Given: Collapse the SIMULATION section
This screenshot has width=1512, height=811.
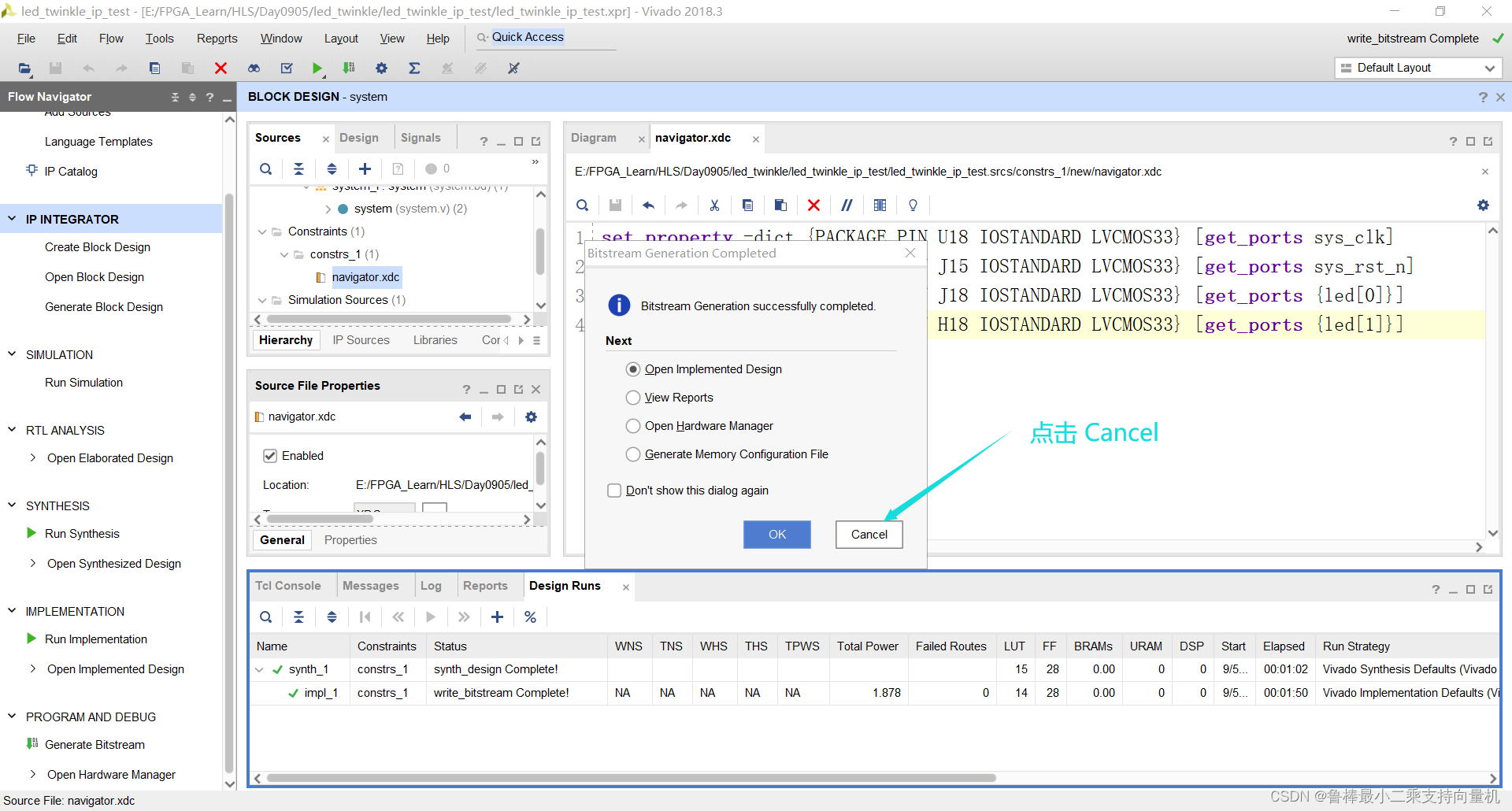Looking at the screenshot, I should coord(12,354).
